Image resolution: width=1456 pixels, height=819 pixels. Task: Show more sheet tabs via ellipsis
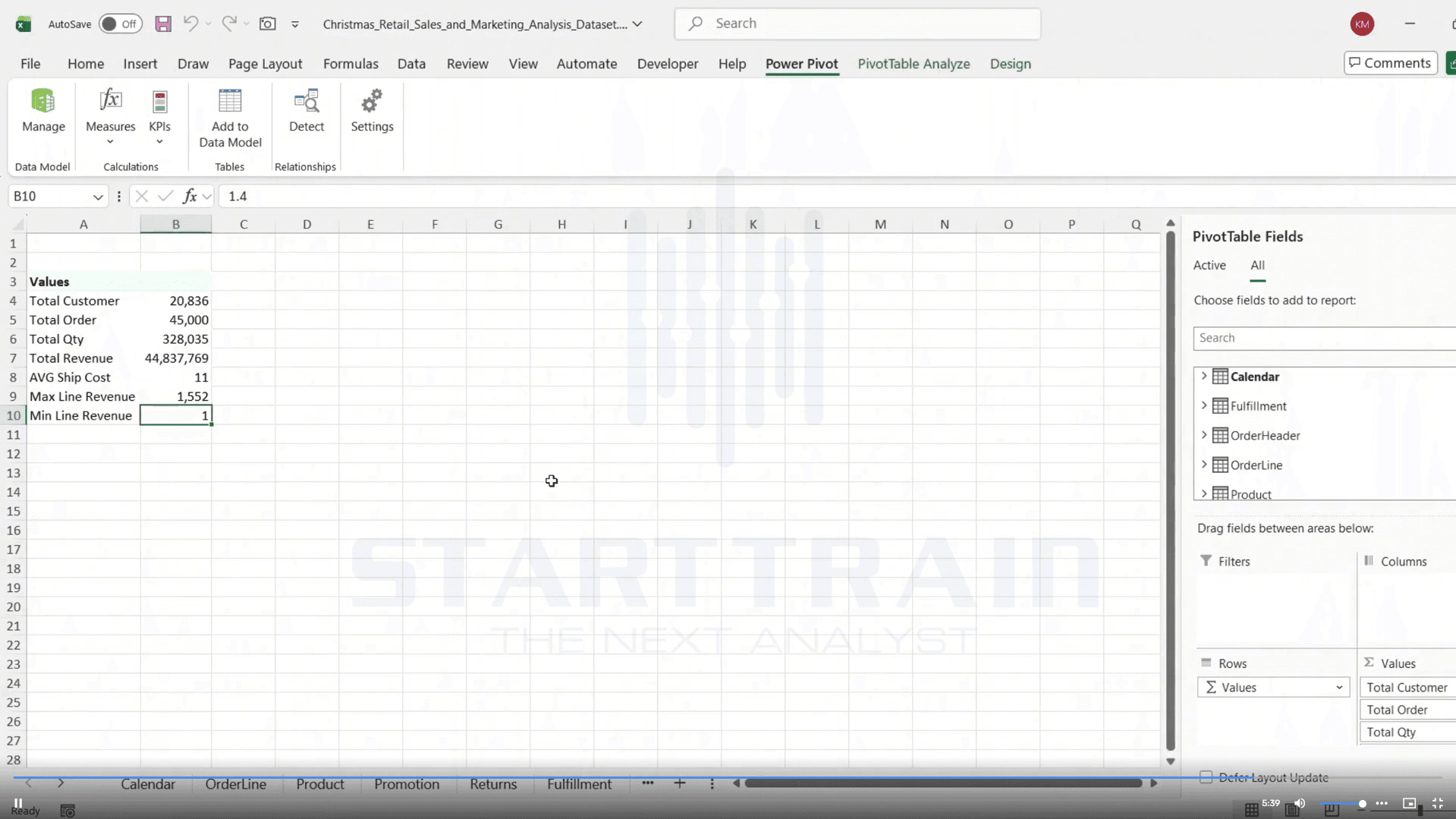pos(647,783)
